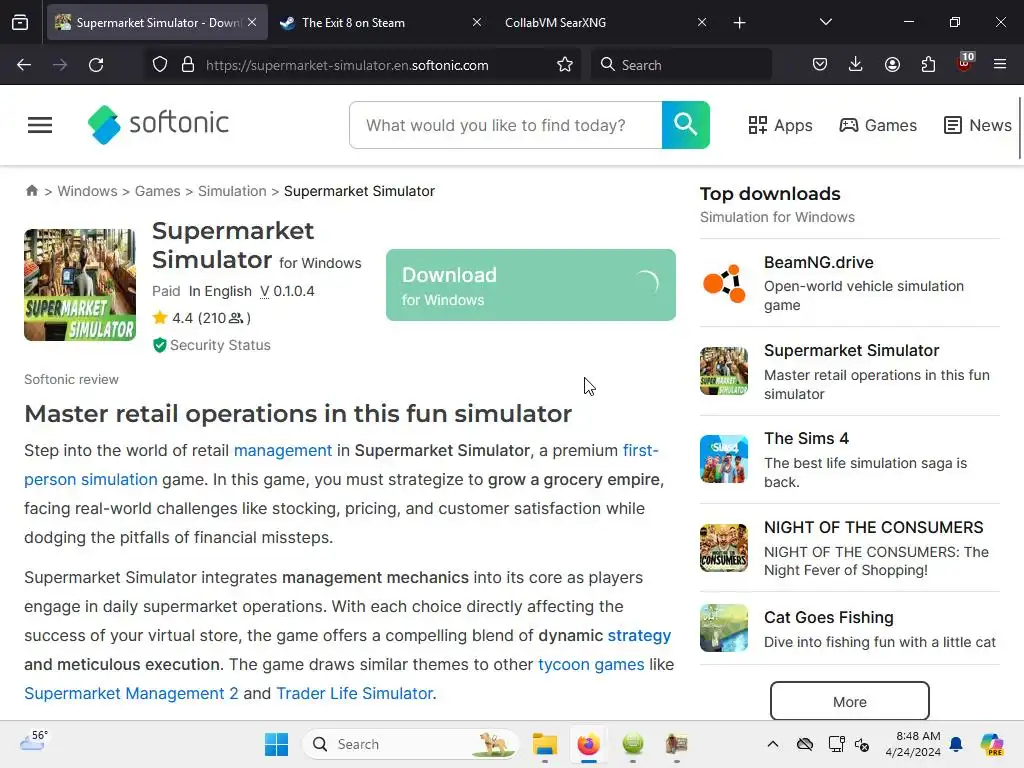
Task: Click the Security Status shield
Action: coord(159,345)
